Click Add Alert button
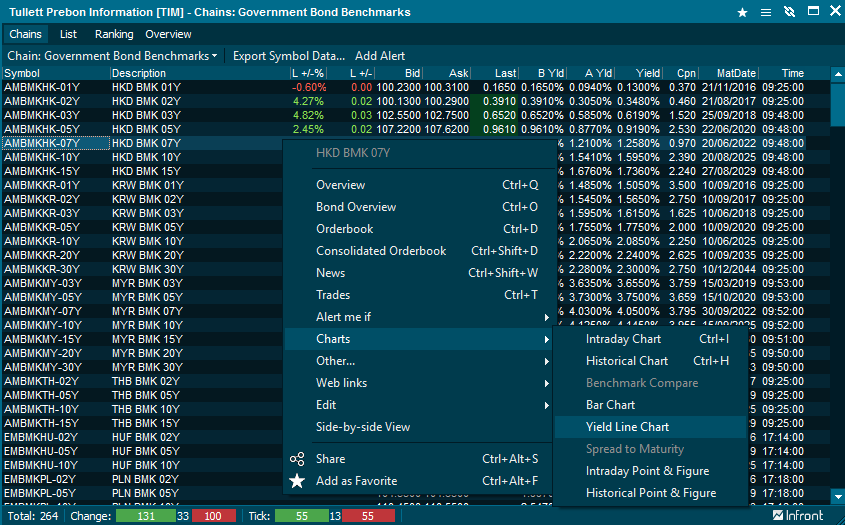This screenshot has height=525, width=845. 380,56
